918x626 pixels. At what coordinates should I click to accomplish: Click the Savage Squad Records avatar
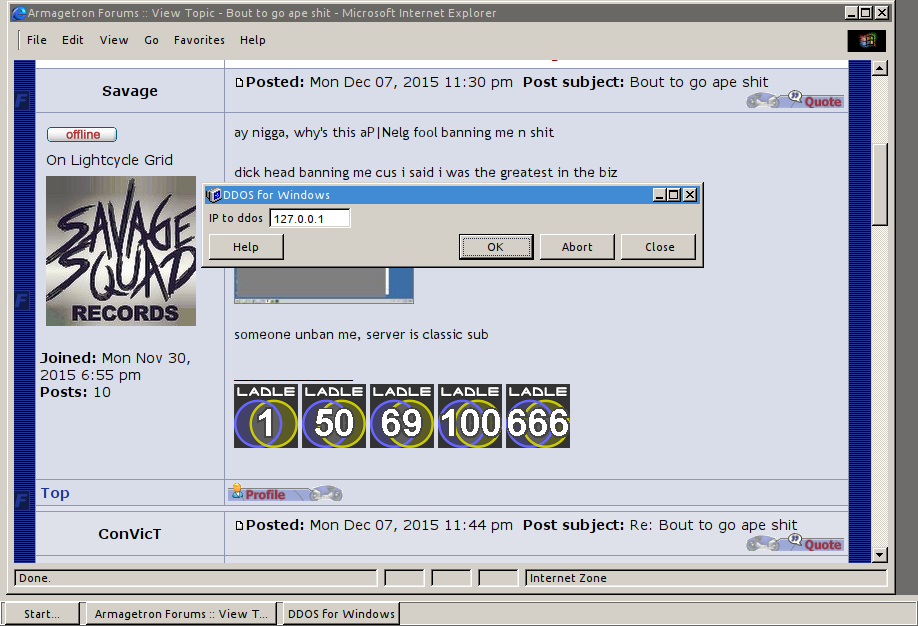121,251
